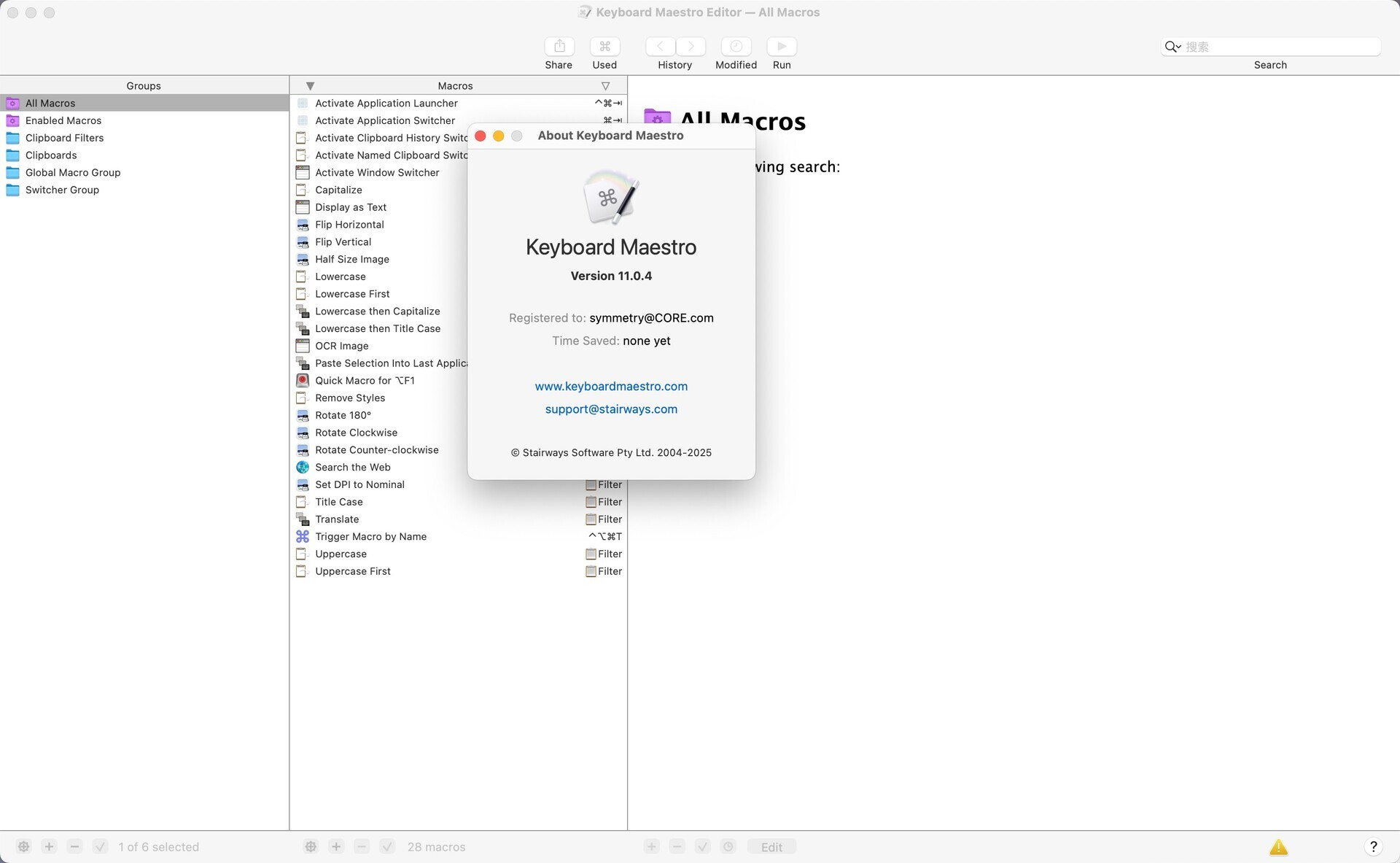Click the Share toolbar icon
1400x863 pixels.
tap(559, 47)
